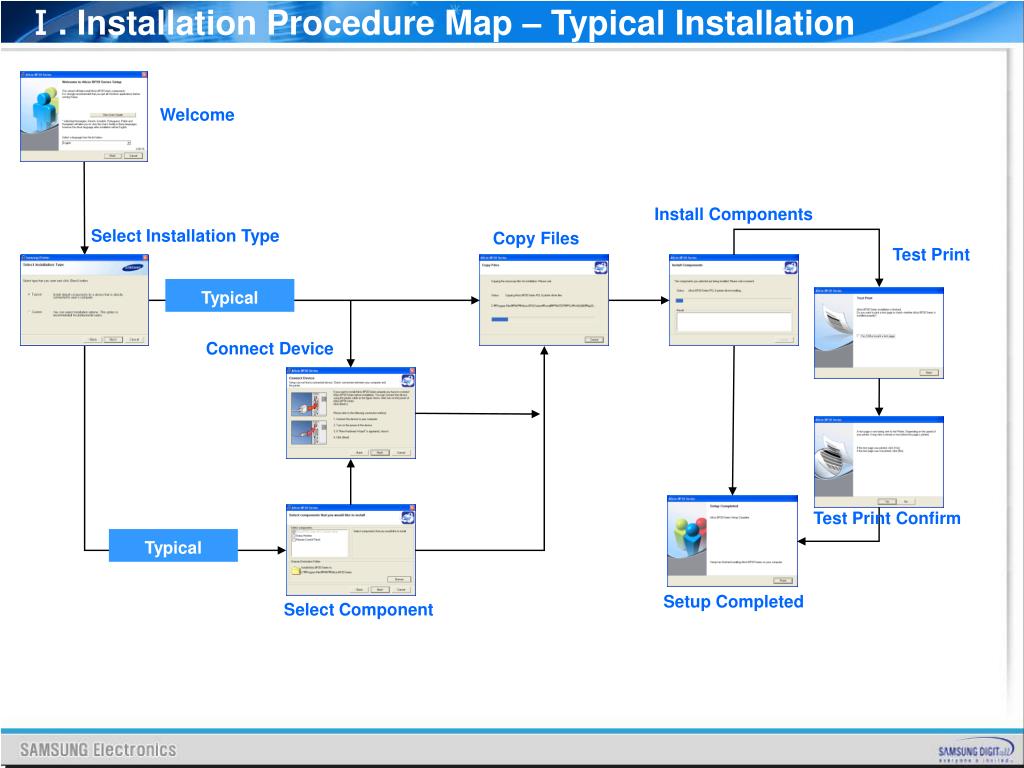Click Next in the Welcome dialog
Screen dimensions: 1024x768
coord(112,155)
